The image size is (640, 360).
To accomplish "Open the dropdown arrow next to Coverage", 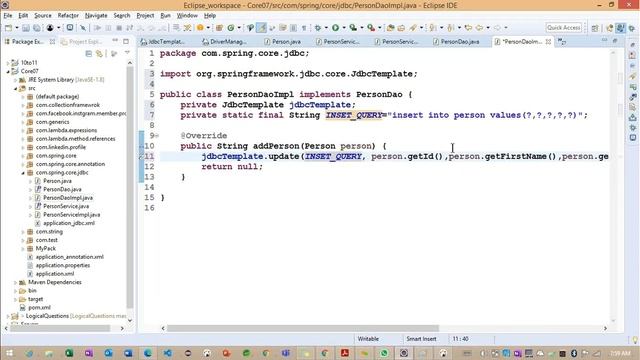I will pyautogui.click(x=362, y=28).
